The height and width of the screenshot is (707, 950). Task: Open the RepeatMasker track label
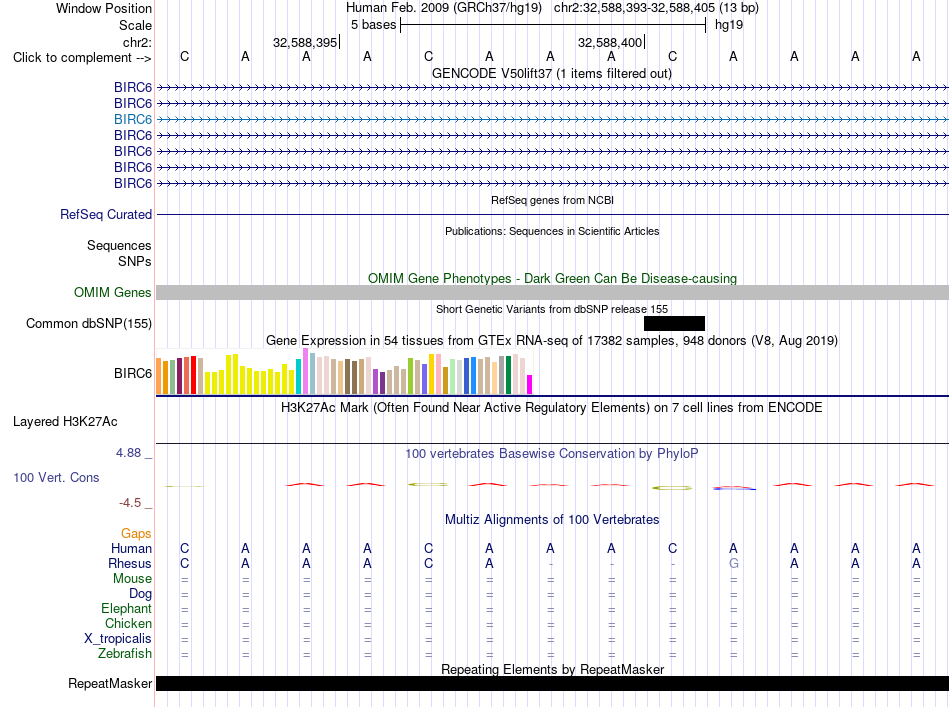click(x=110, y=683)
